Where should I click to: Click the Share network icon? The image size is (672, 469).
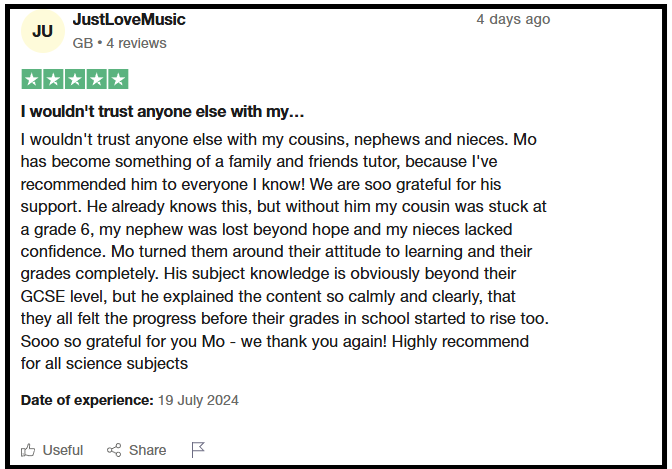114,450
